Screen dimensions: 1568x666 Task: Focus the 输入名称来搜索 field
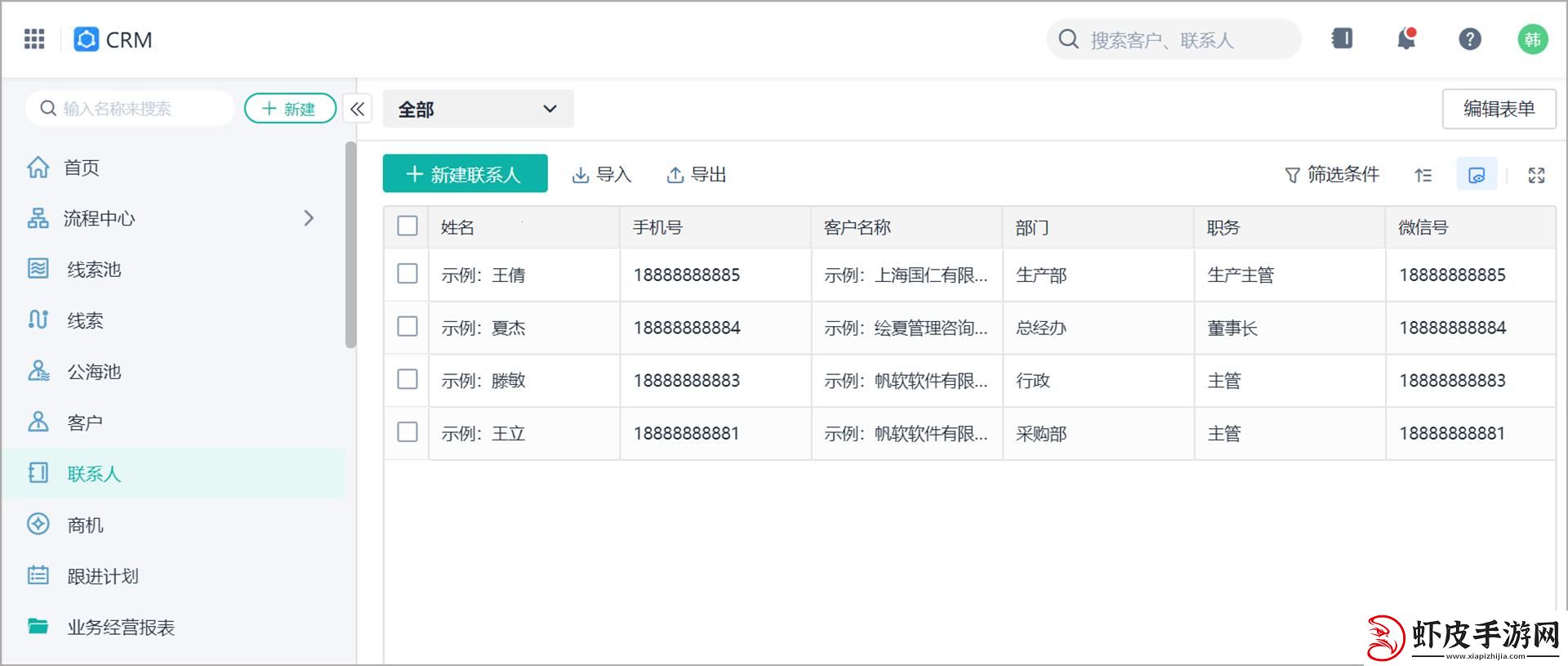coord(131,109)
